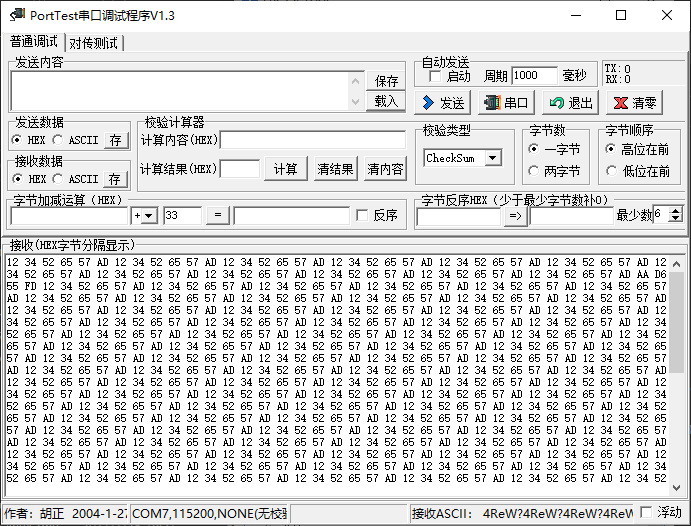Click the blue arrow 发送 send button
This screenshot has width=691, height=526.
click(x=443, y=103)
